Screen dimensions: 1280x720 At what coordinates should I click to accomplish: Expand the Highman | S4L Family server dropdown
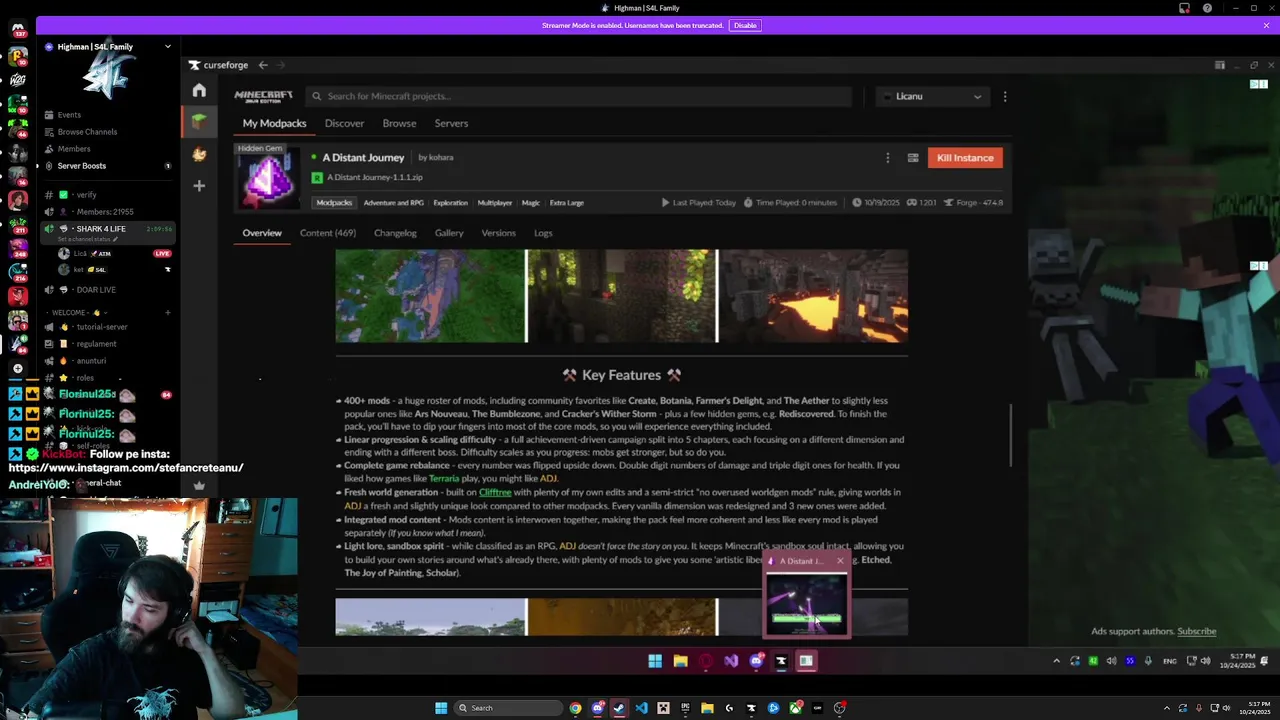coord(168,47)
